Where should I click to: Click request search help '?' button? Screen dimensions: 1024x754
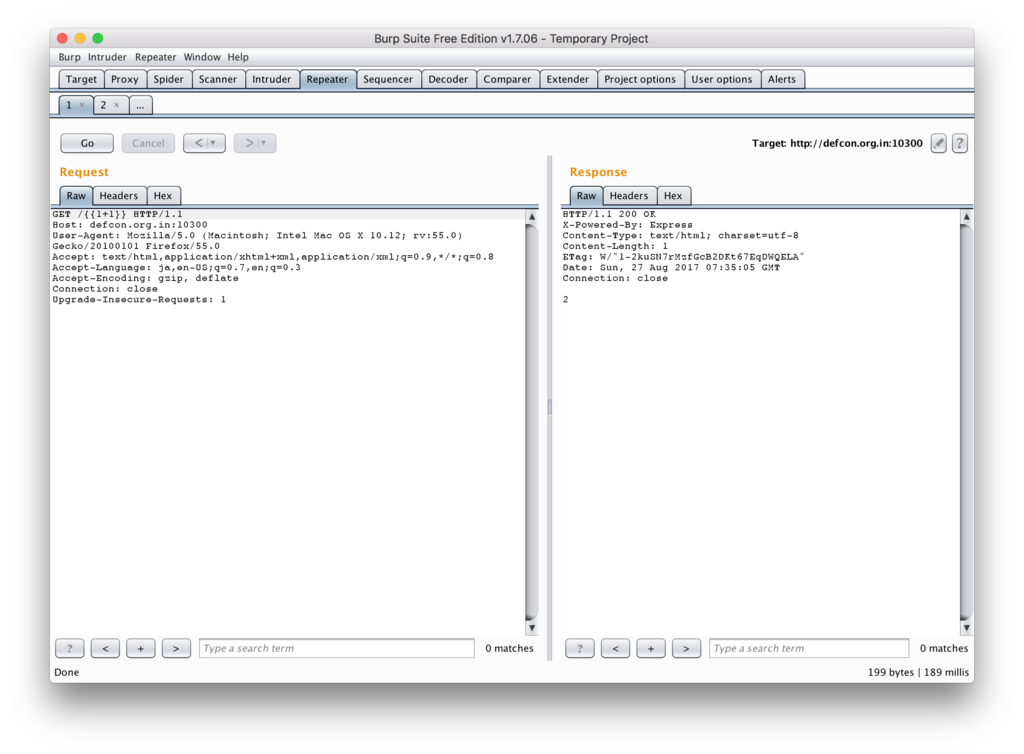(70, 648)
